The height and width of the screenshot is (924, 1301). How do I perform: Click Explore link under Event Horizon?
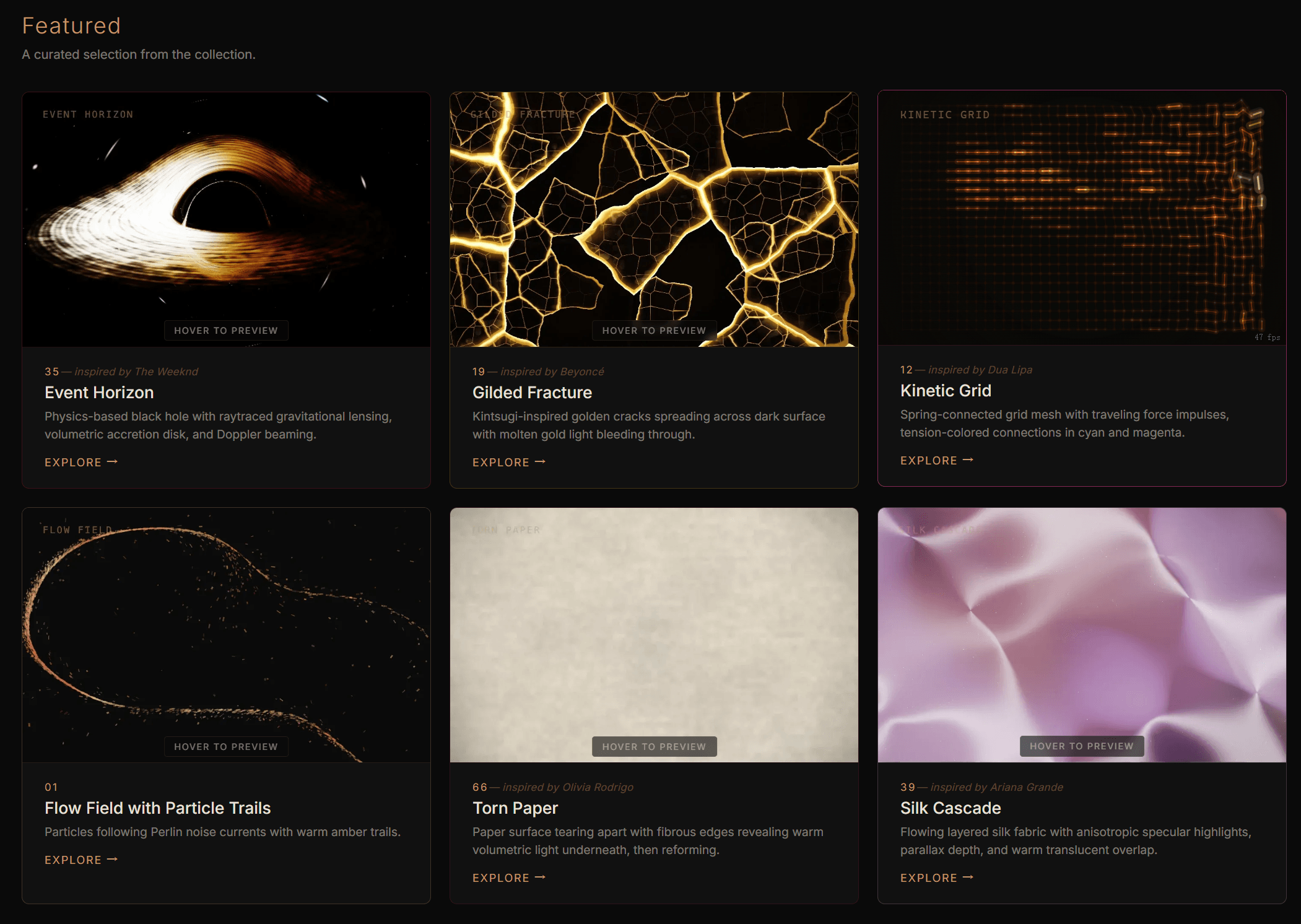tap(80, 463)
